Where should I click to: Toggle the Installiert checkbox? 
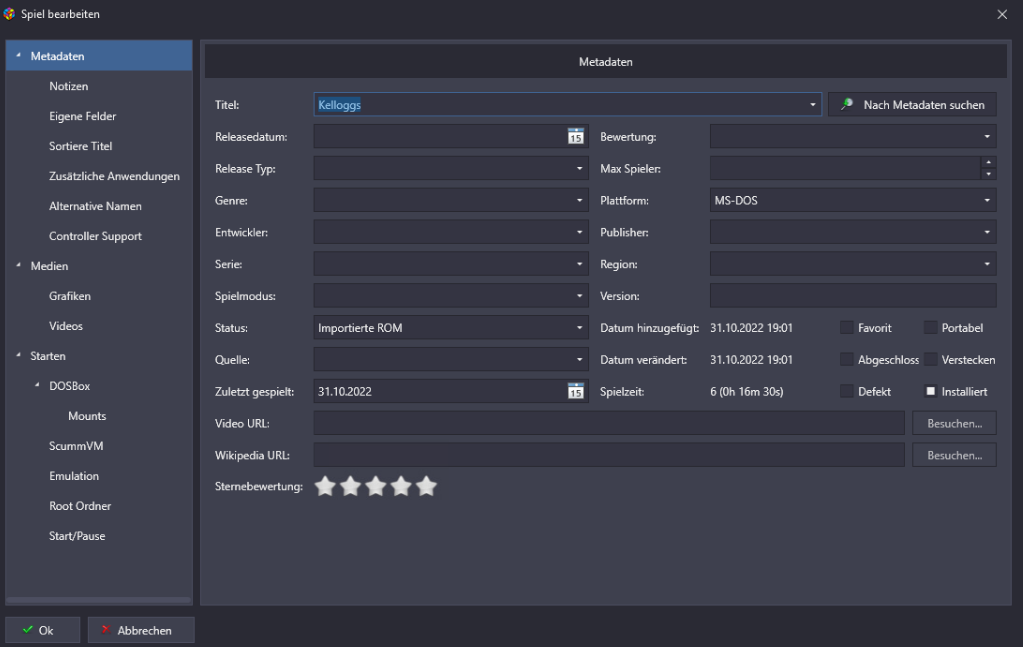click(930, 392)
